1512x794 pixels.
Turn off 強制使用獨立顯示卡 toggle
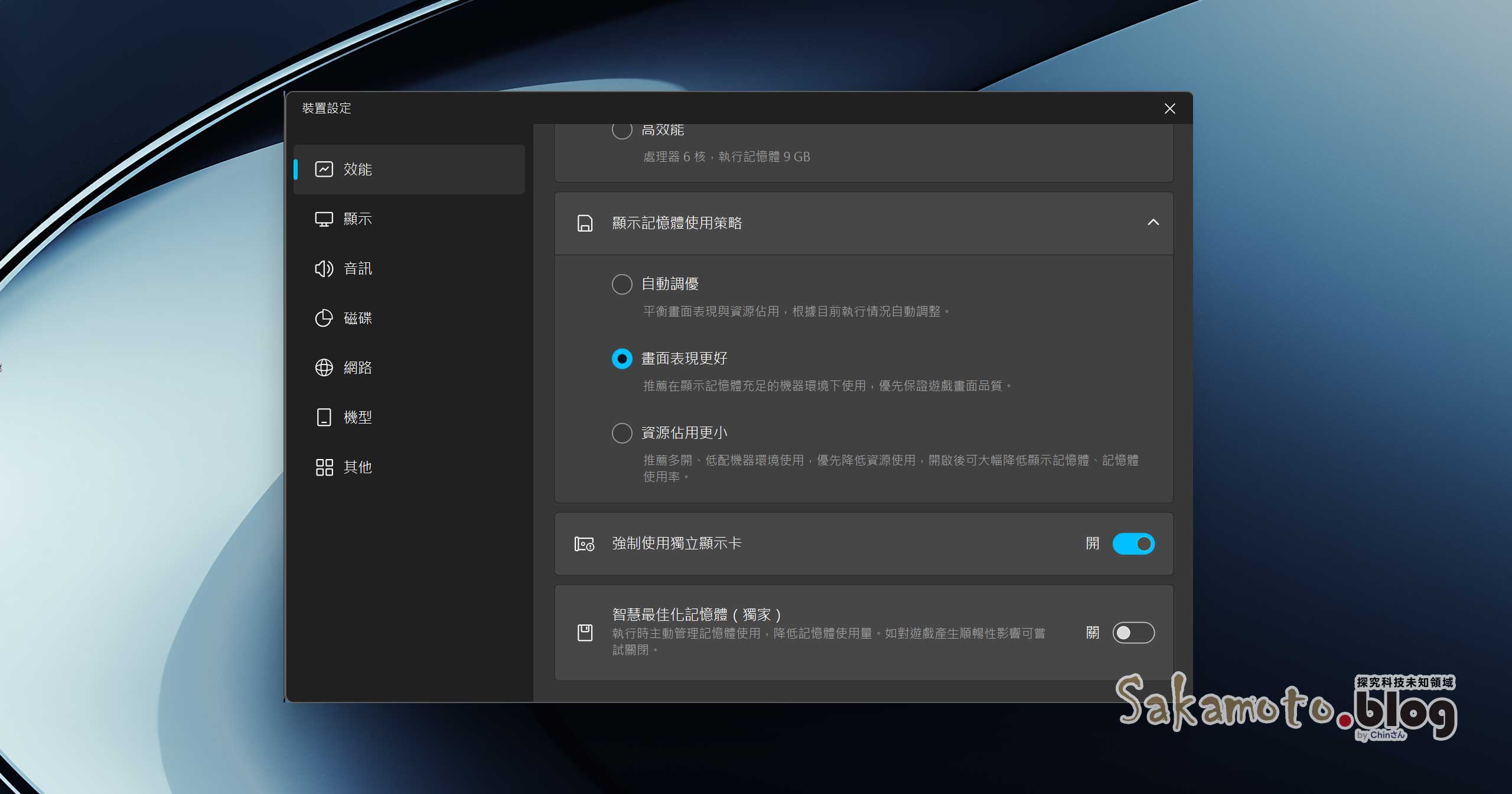(1133, 544)
